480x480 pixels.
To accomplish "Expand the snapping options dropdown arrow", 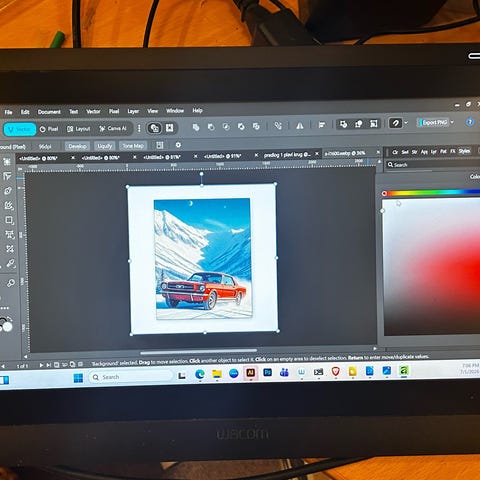I will click(406, 123).
